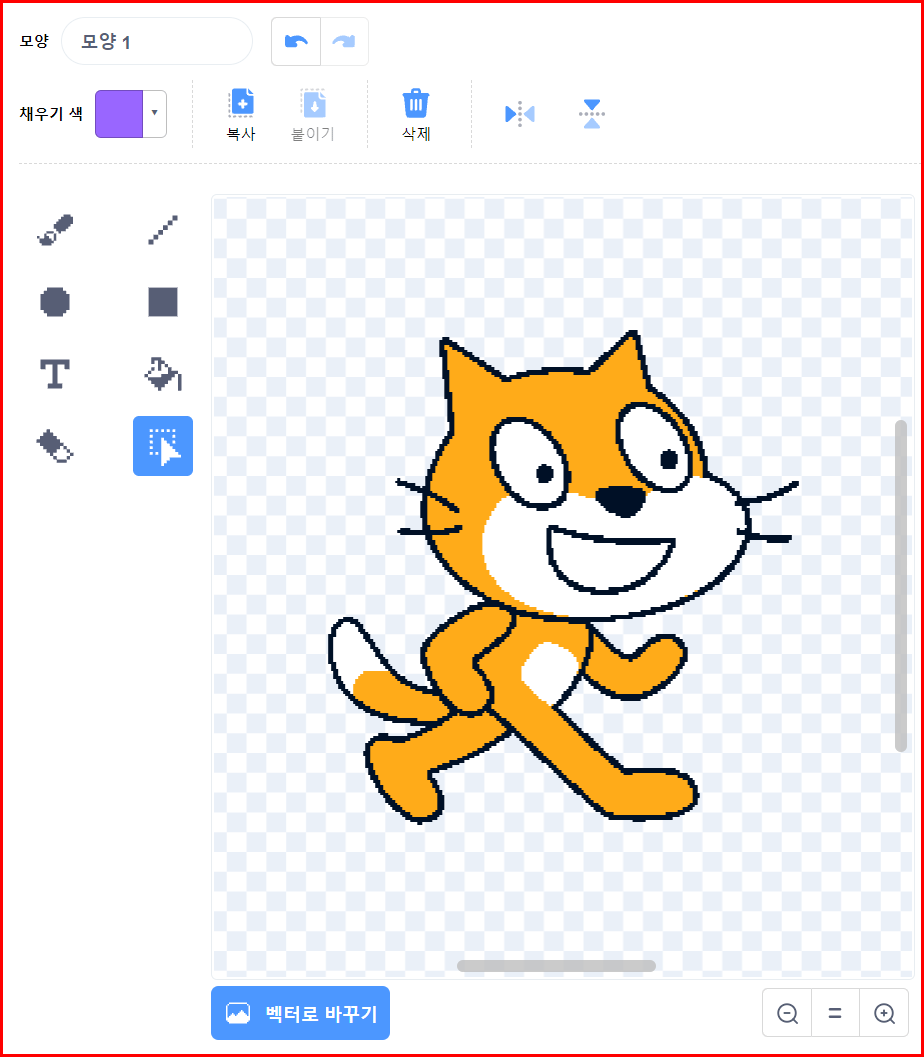Zoom in on the canvas

pos(884,1013)
